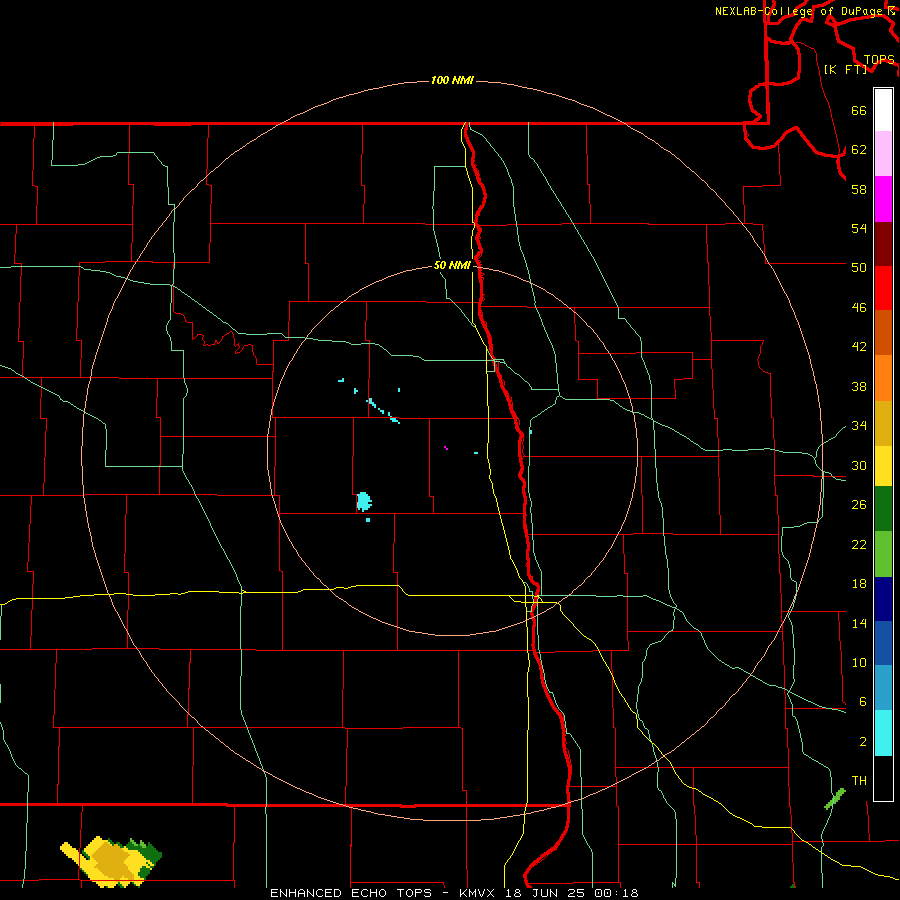Screen dimensions: 900x900
Task: Click the black TH threshold swatch
Action: coord(883,778)
